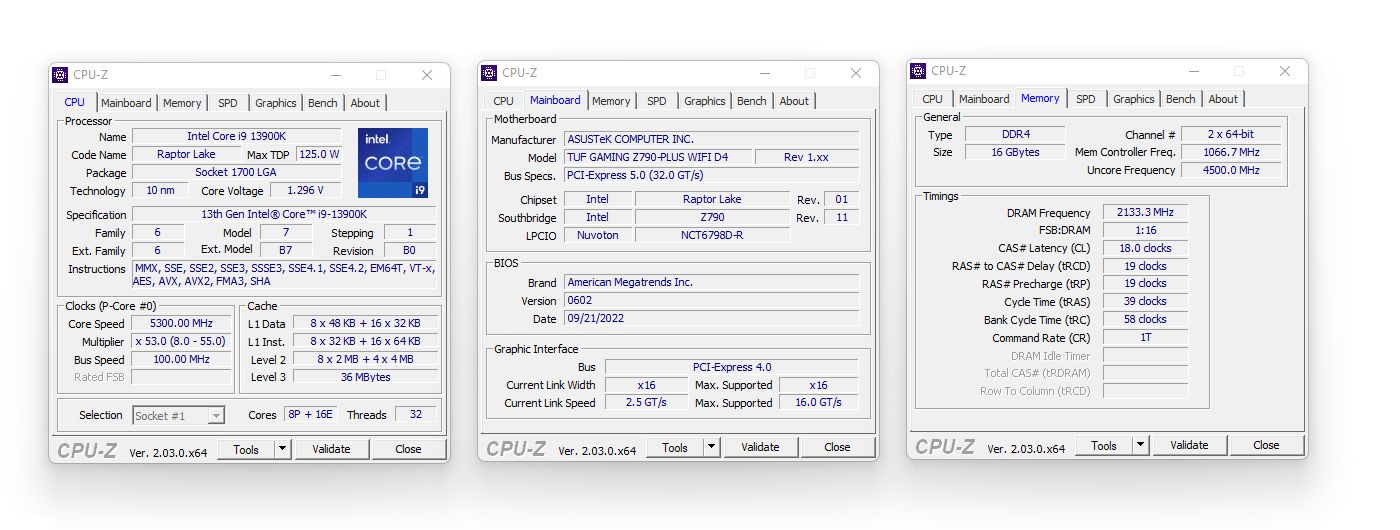Image resolution: width=1400 pixels, height=530 pixels.
Task: Open About tab in middle window
Action: [x=794, y=101]
